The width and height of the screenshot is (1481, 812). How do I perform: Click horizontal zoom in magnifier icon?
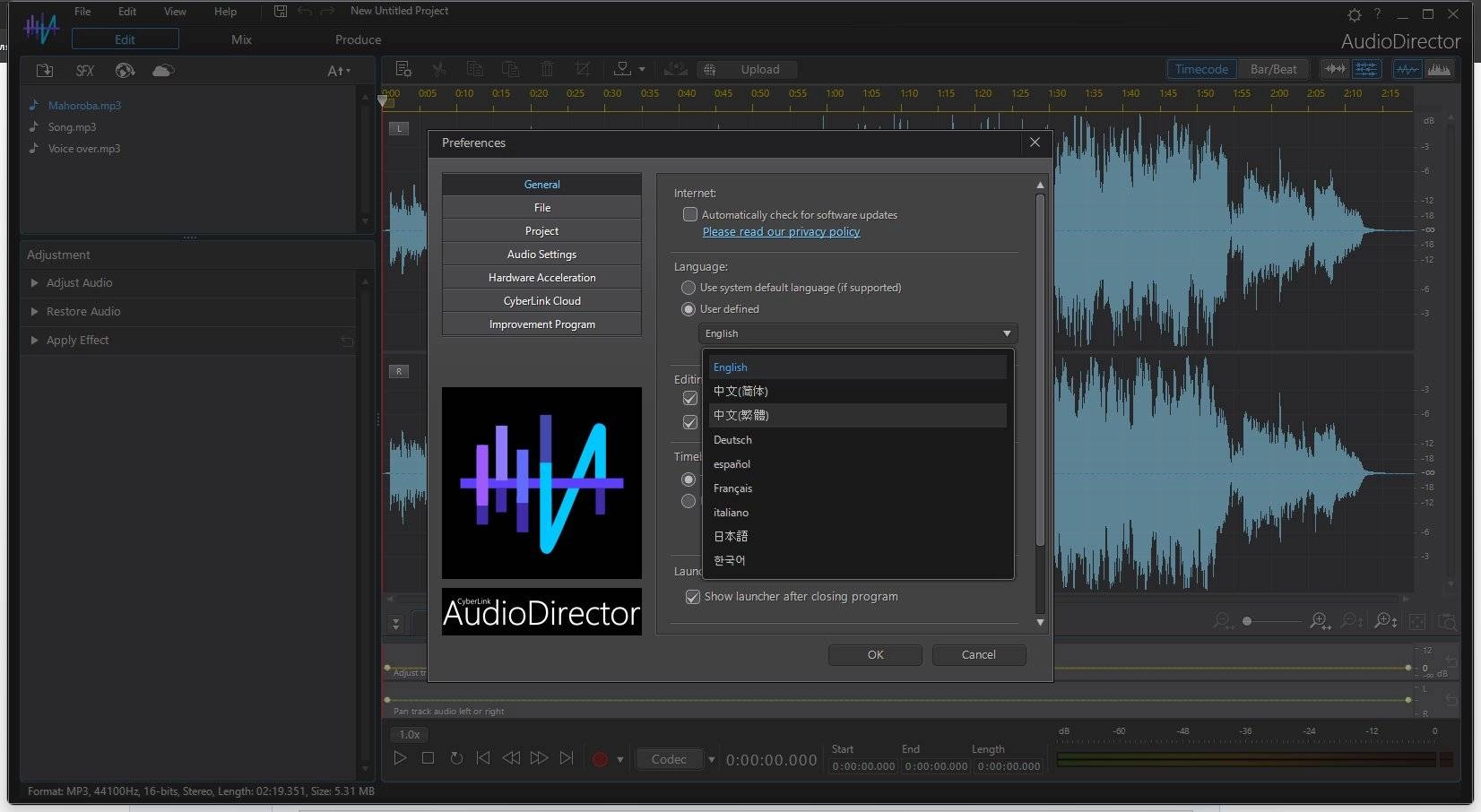tap(1320, 621)
